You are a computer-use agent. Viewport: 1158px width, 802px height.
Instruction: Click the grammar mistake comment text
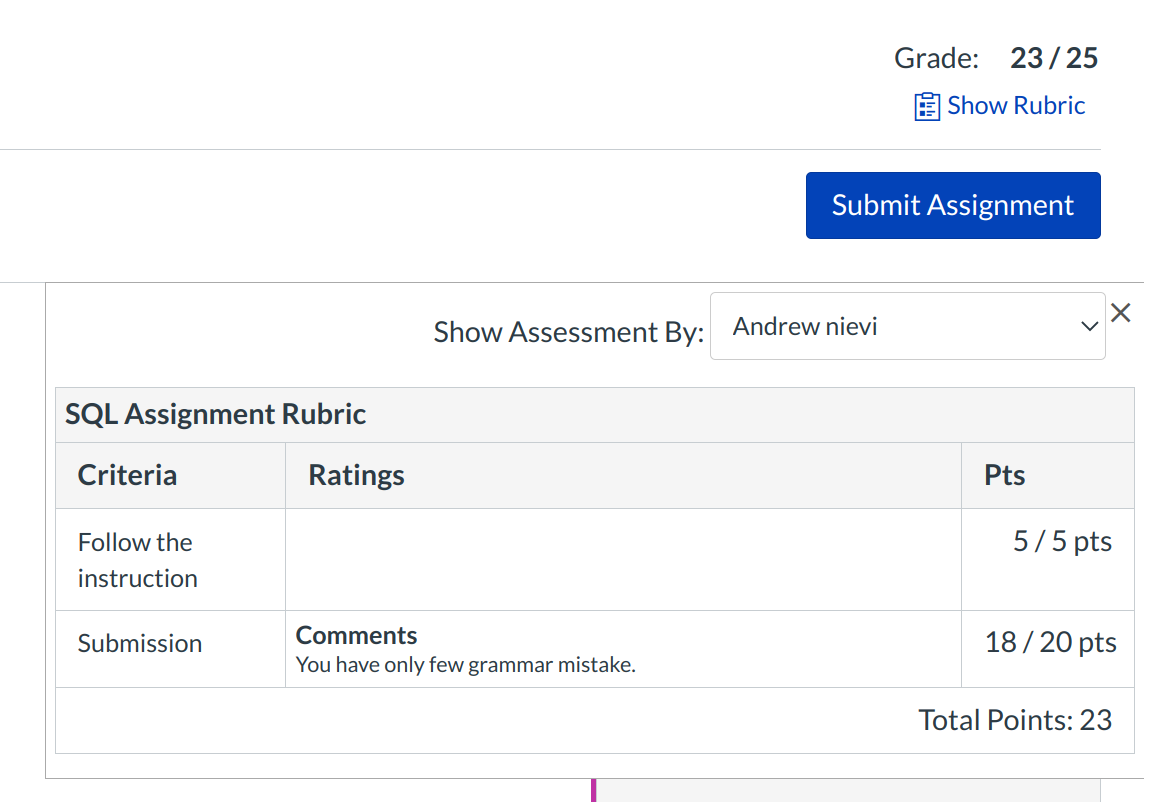coord(465,665)
